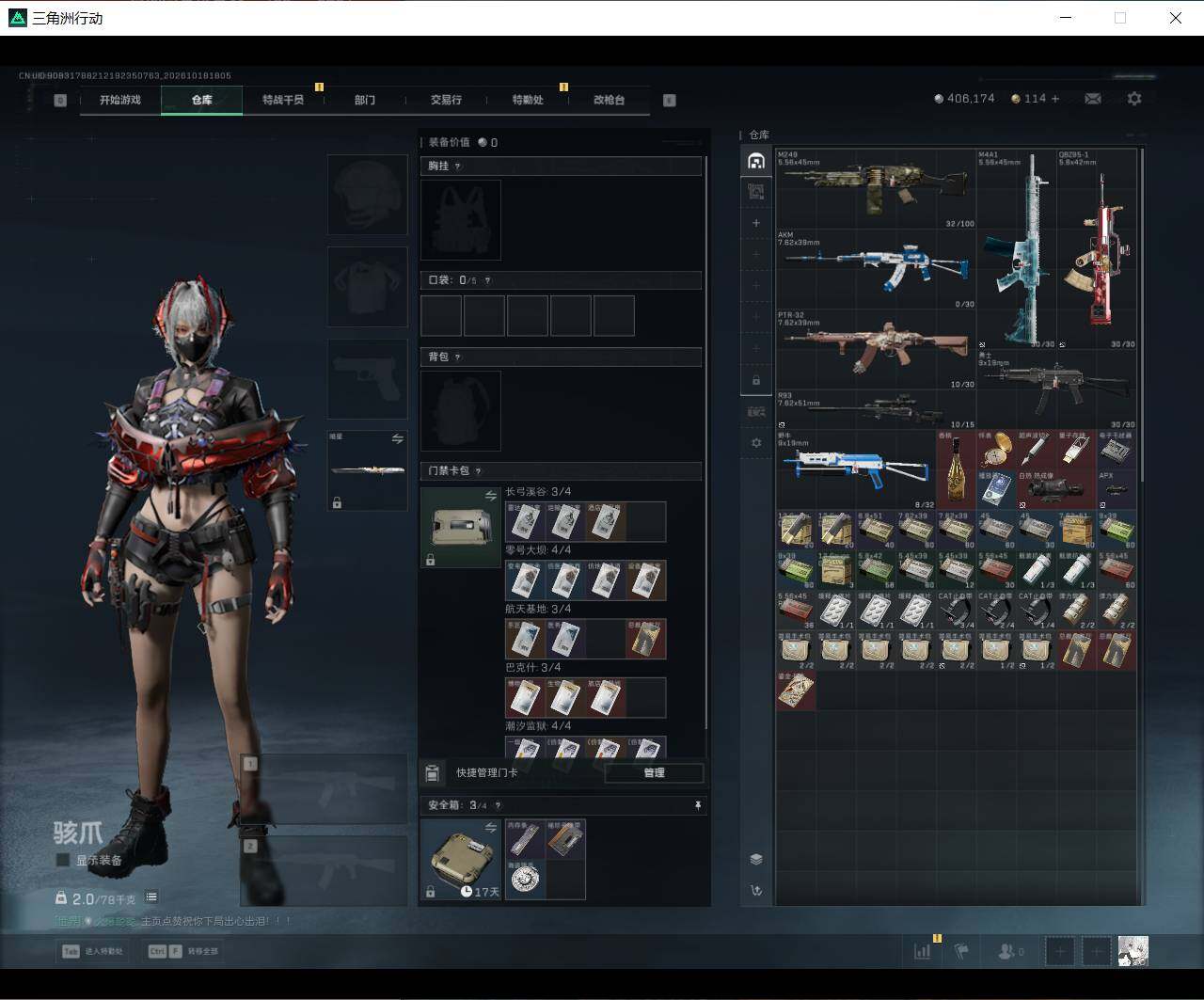Click the statistics chart icon at bottom
This screenshot has width=1204, height=1000.
922,951
